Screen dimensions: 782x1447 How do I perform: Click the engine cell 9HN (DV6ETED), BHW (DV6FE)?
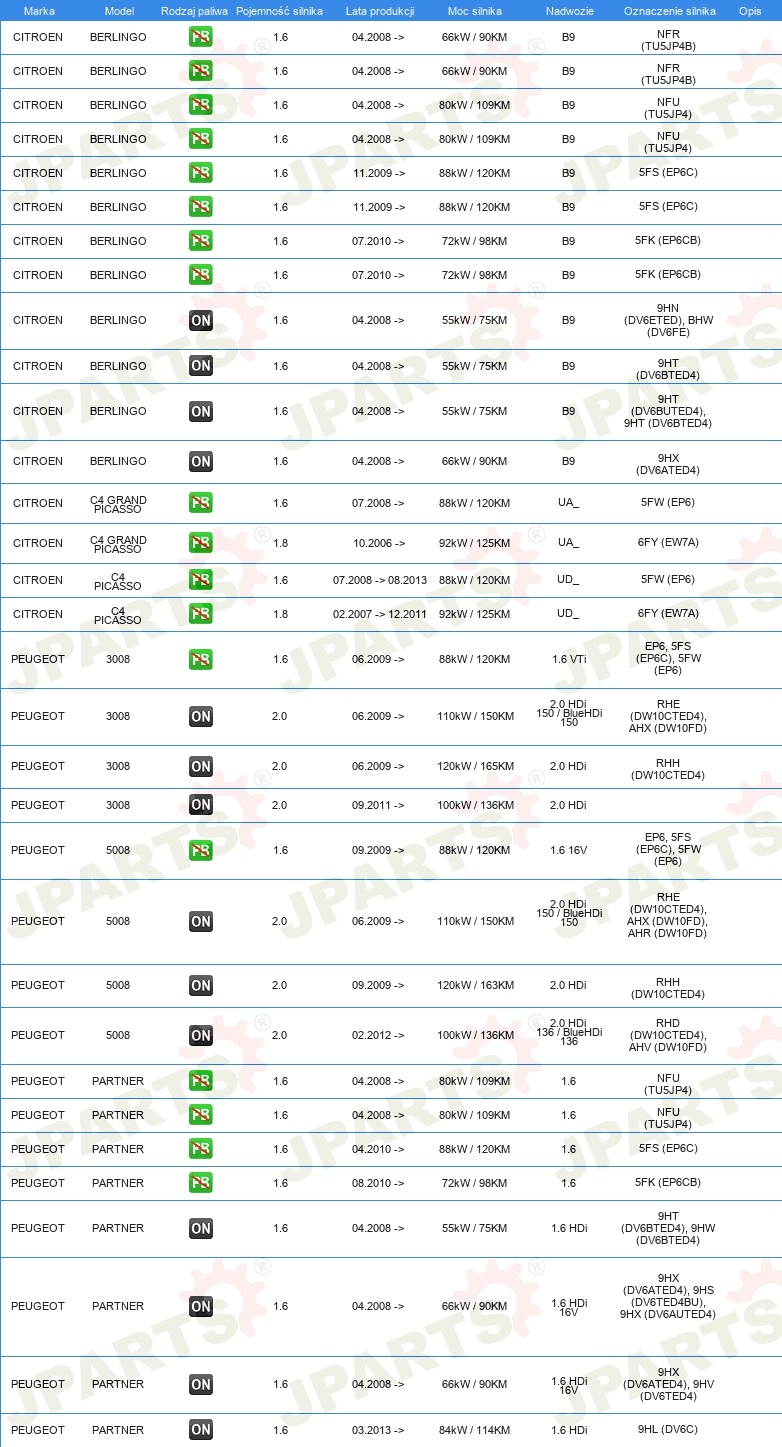tap(668, 320)
